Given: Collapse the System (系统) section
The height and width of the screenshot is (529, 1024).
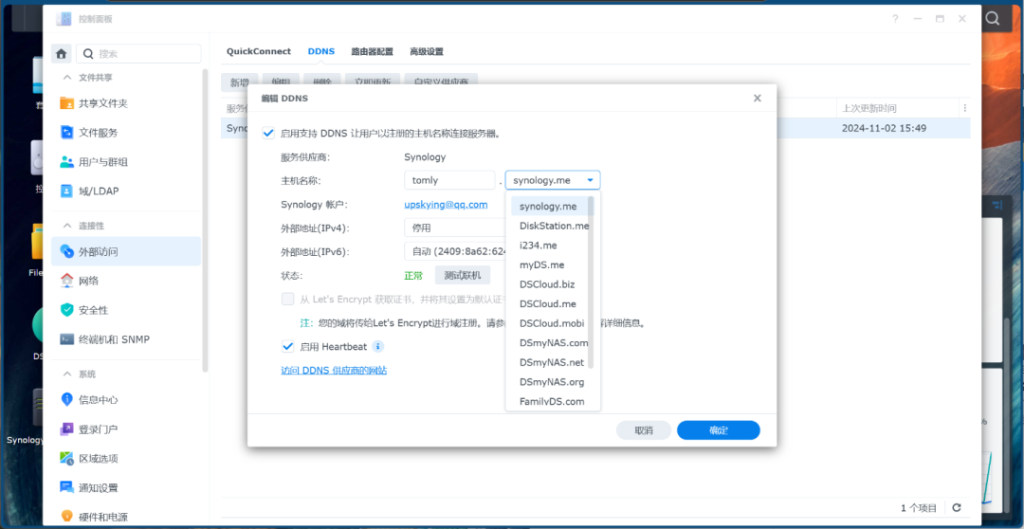Looking at the screenshot, I should [x=66, y=374].
